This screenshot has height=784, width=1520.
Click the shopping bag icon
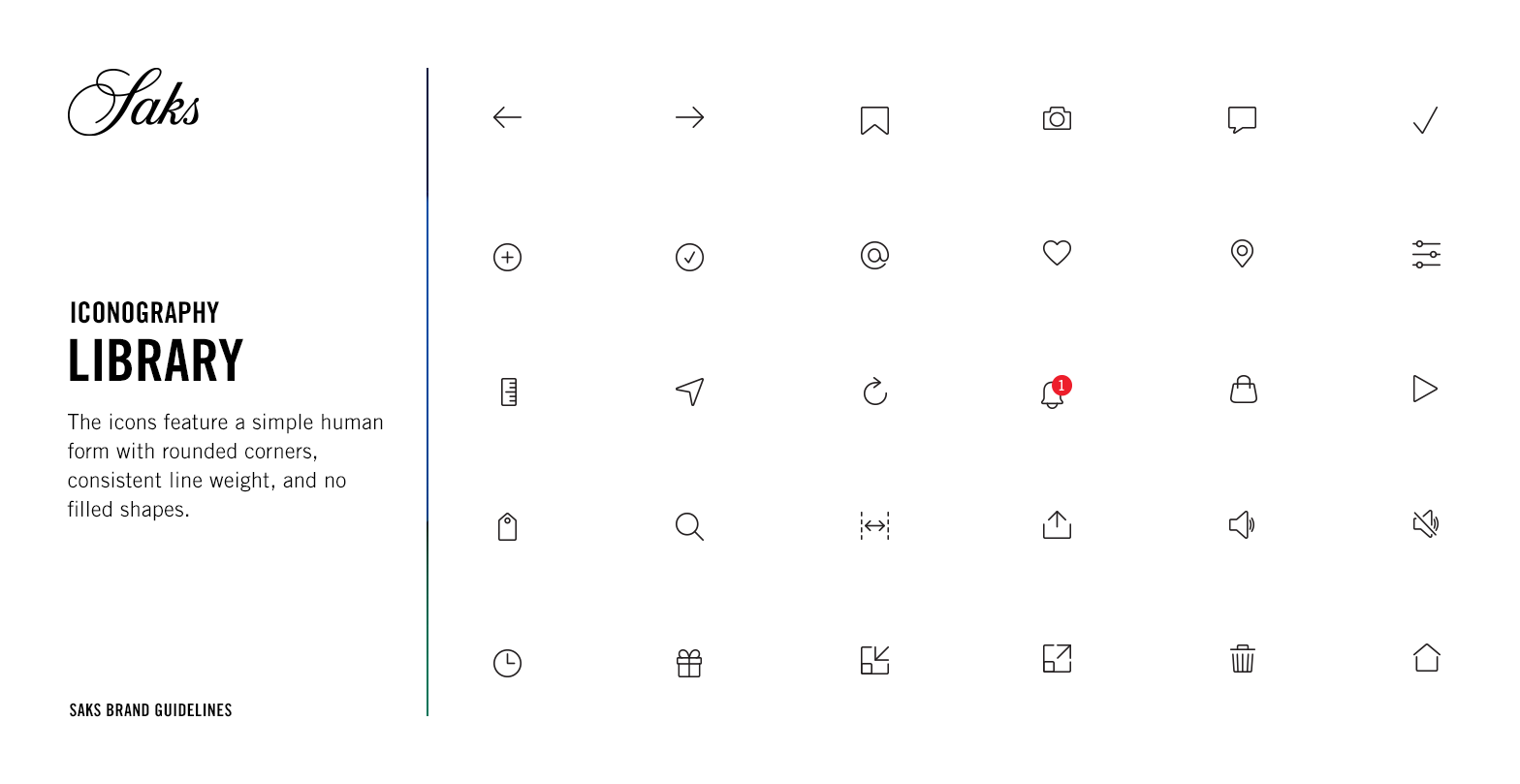tap(1243, 390)
